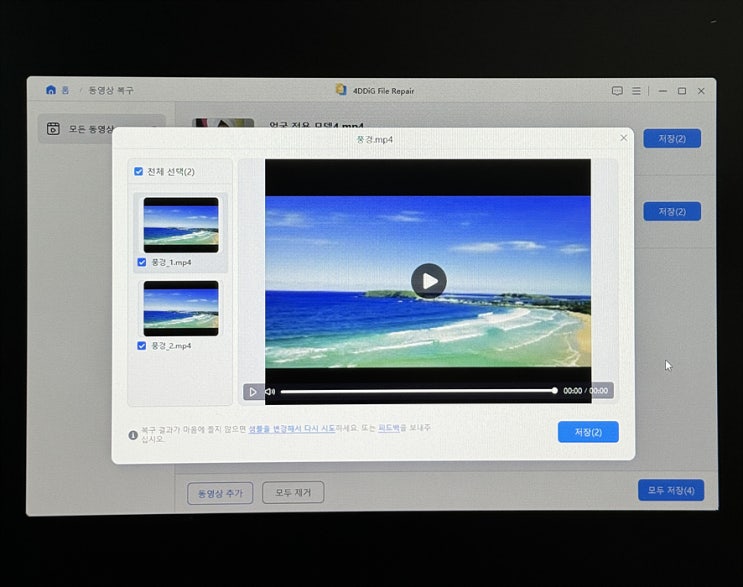743x587 pixels.
Task: Click 저장(2) button in the preview dialog
Action: pyautogui.click(x=588, y=432)
